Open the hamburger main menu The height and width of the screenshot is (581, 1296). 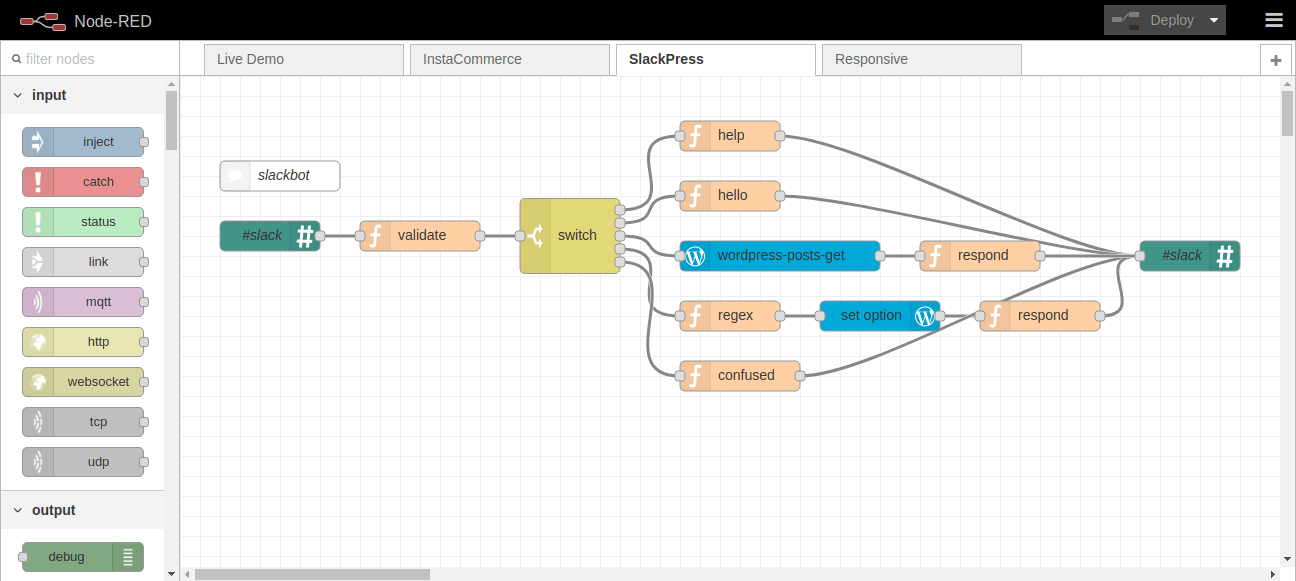pos(1273,20)
